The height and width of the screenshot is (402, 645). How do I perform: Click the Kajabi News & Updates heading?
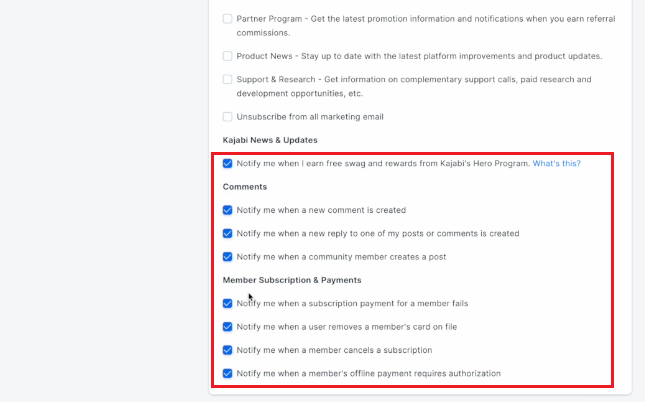pos(270,140)
